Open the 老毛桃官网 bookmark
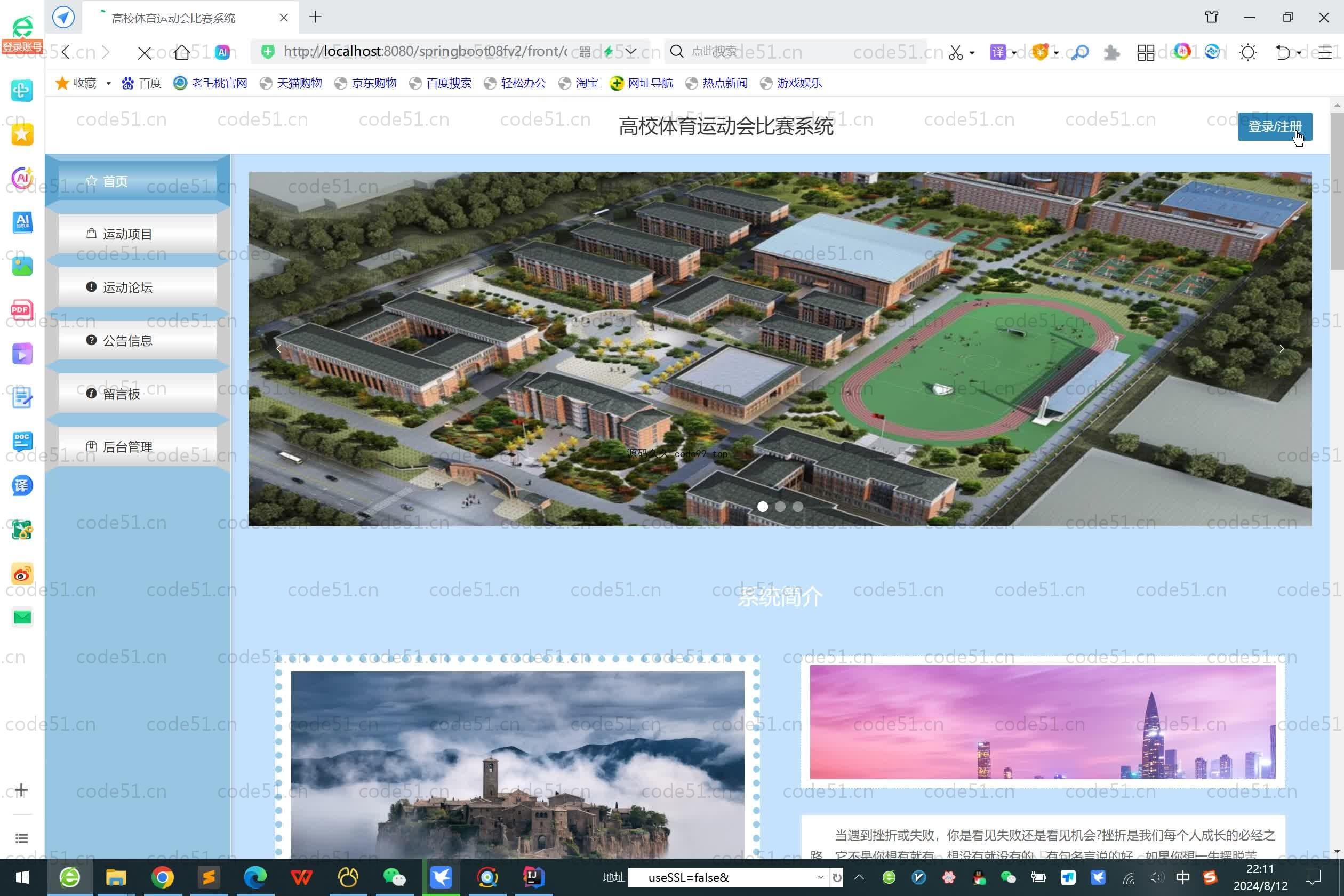This screenshot has width=1344, height=896. 211,83
